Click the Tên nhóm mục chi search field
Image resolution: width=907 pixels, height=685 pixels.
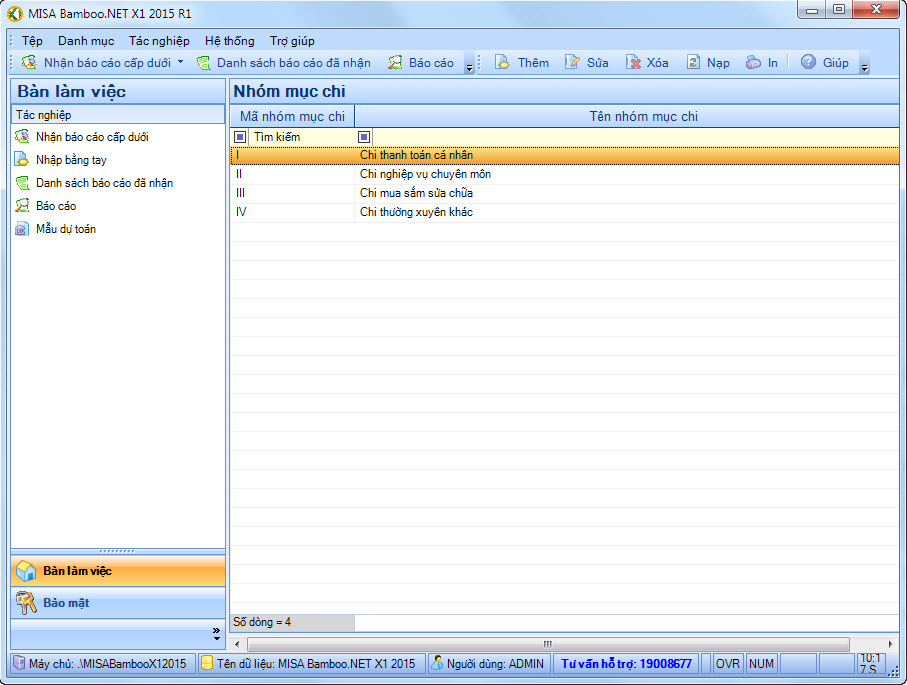(x=635, y=137)
